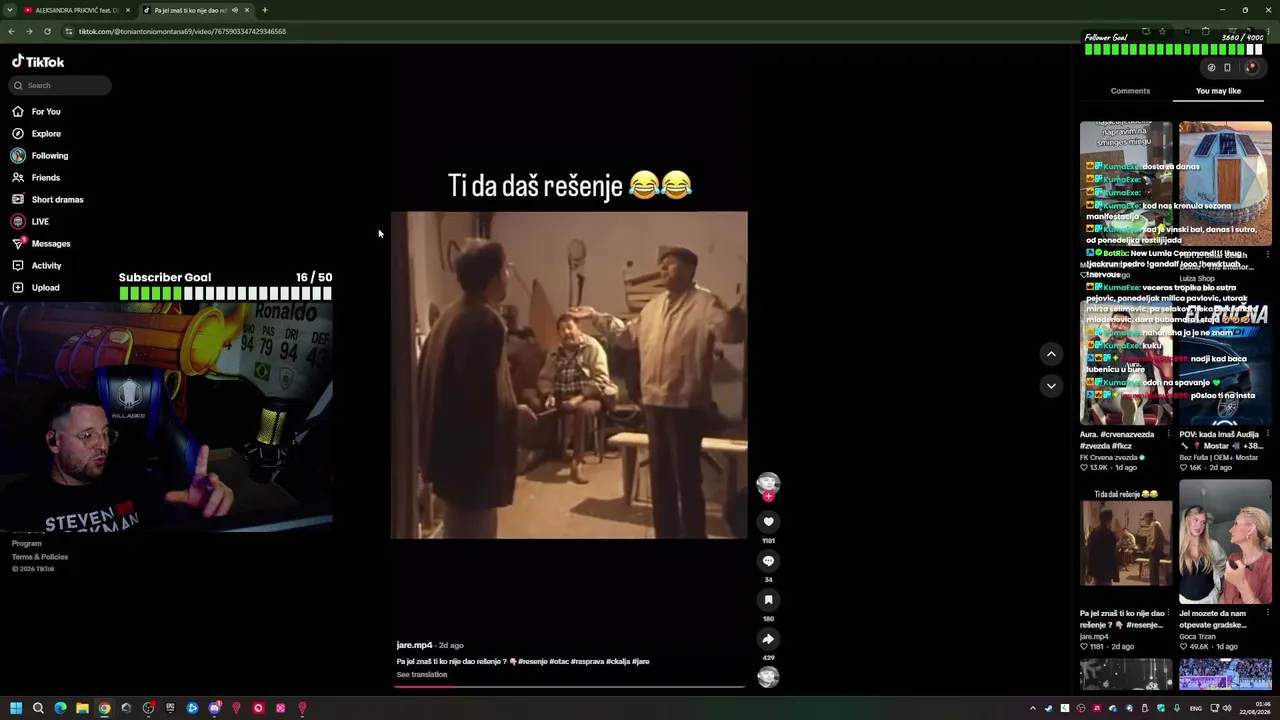Click the #resenje hashtag in caption
The height and width of the screenshot is (720, 1280).
click(532, 662)
